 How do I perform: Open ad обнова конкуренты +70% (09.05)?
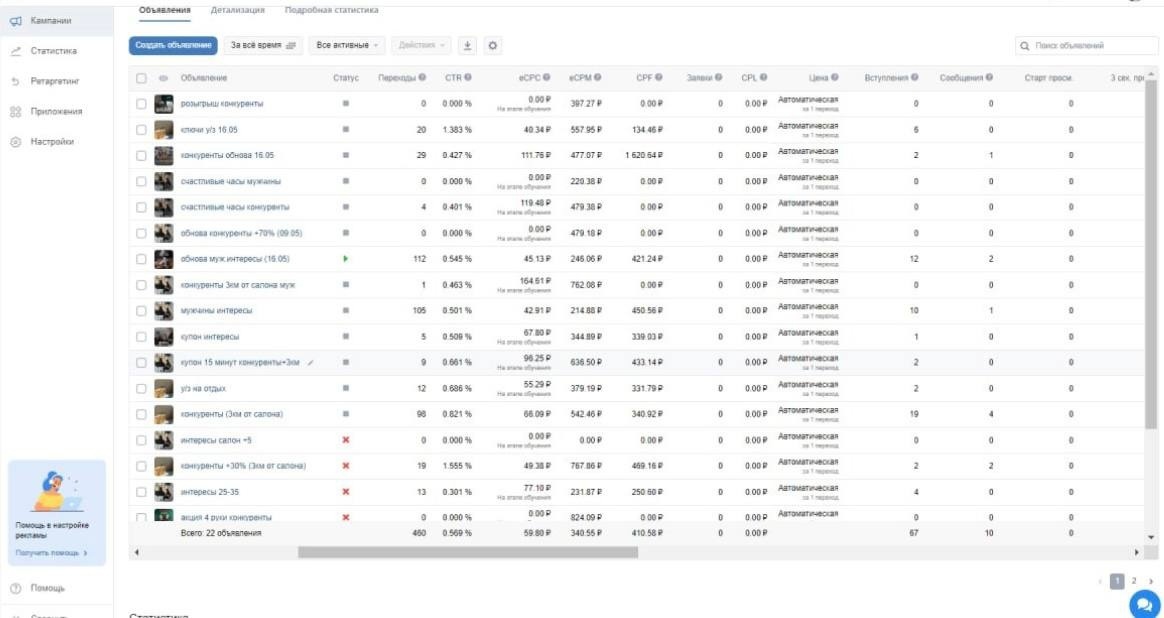click(241, 233)
